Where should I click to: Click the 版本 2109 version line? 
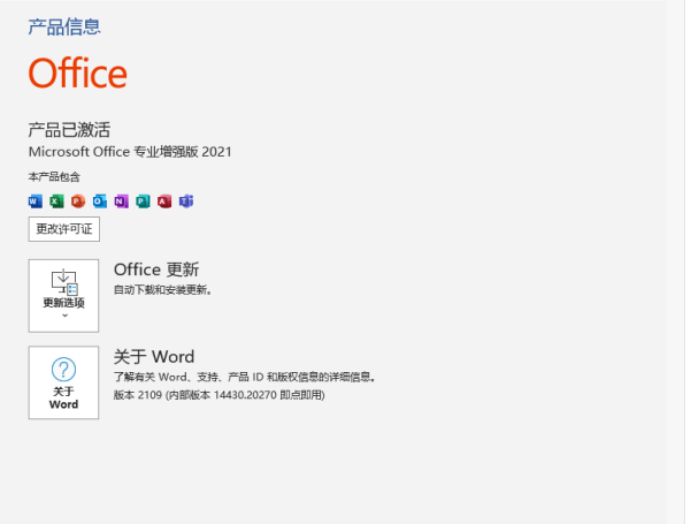(219, 395)
